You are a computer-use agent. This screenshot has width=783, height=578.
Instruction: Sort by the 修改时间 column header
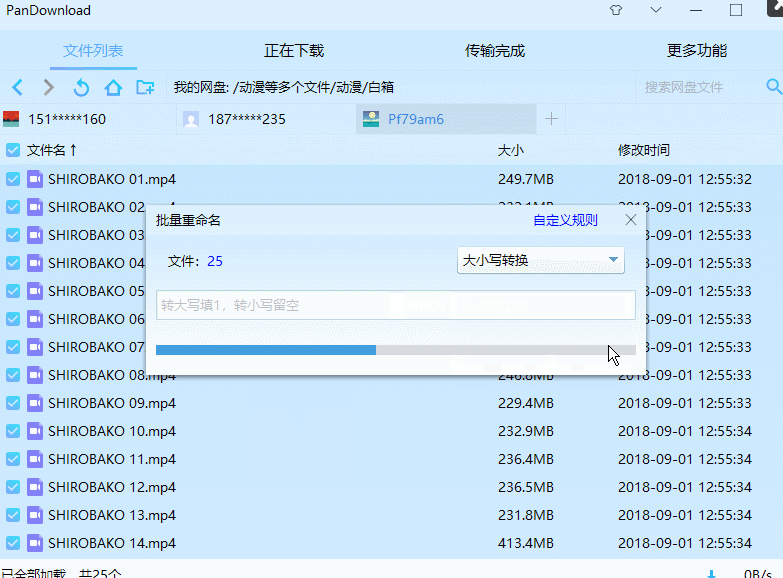tap(644, 150)
